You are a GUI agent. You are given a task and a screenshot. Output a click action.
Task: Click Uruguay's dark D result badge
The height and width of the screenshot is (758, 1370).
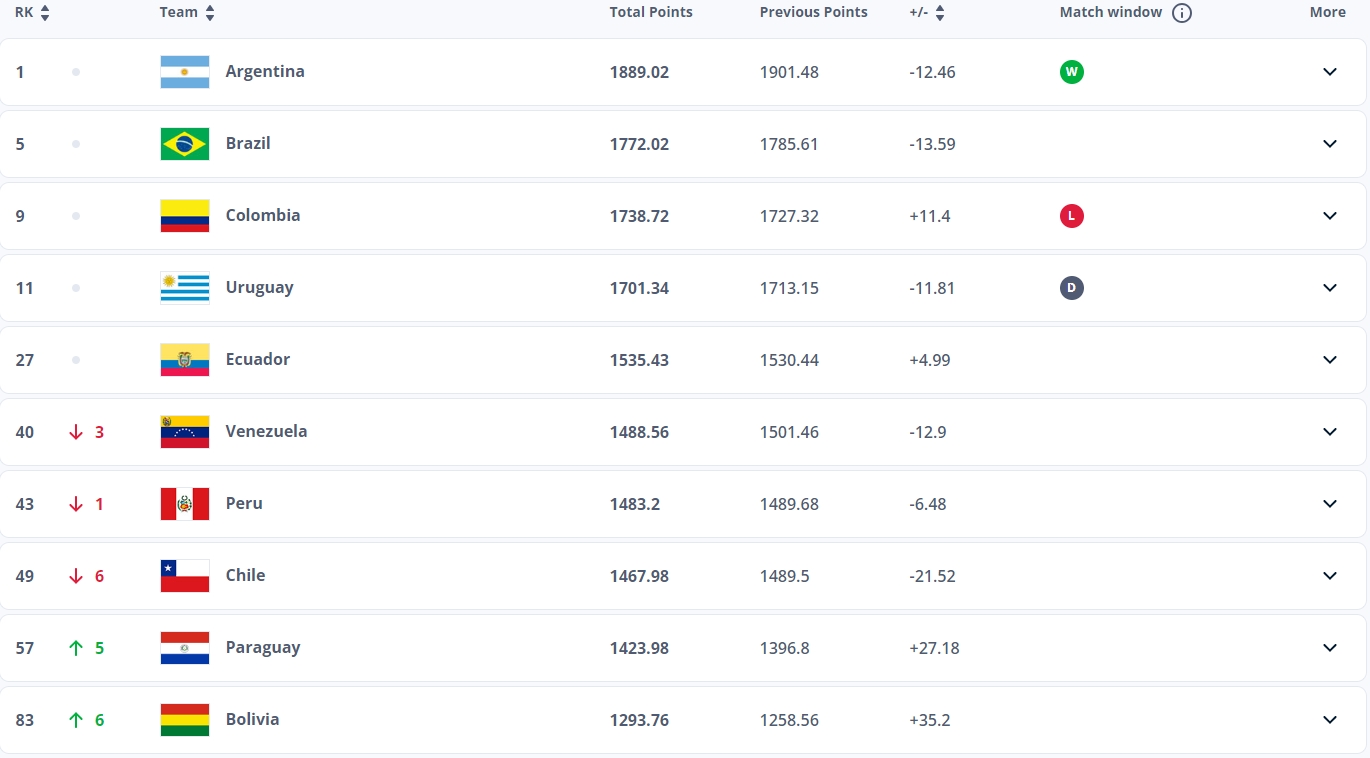pos(1072,288)
